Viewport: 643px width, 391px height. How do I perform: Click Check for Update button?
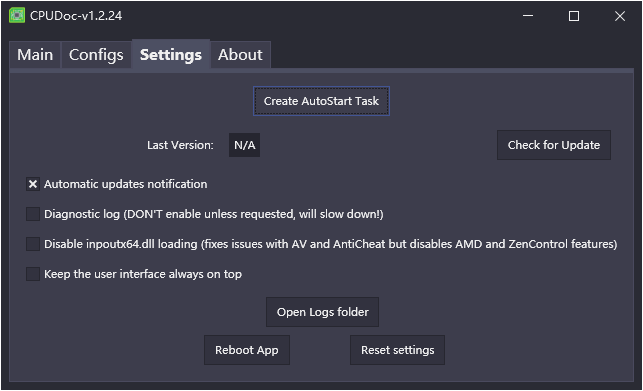click(554, 145)
